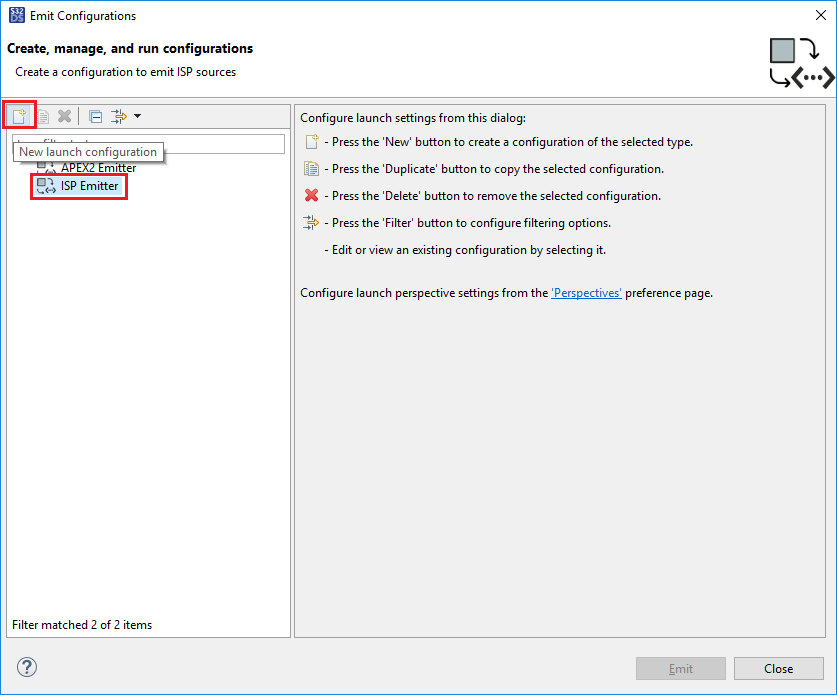Image resolution: width=837 pixels, height=695 pixels.
Task: Click the filter text input field
Action: pos(220,144)
